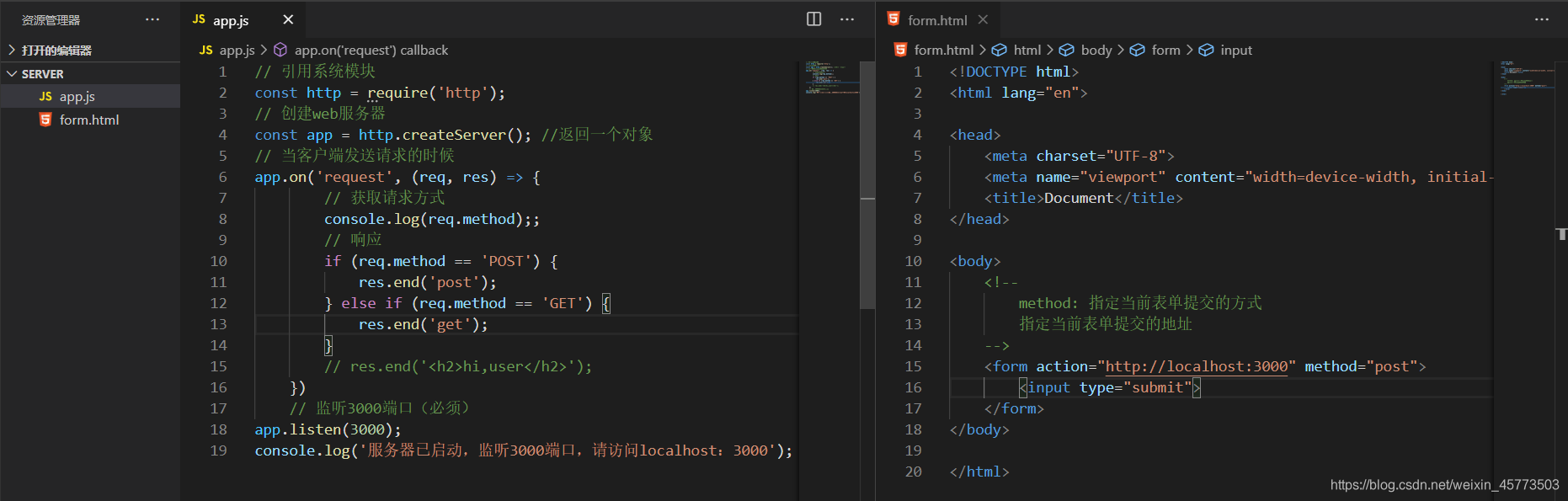Click the JS icon in the app.js breadcrumb
This screenshot has height=501, width=1568.
[205, 51]
